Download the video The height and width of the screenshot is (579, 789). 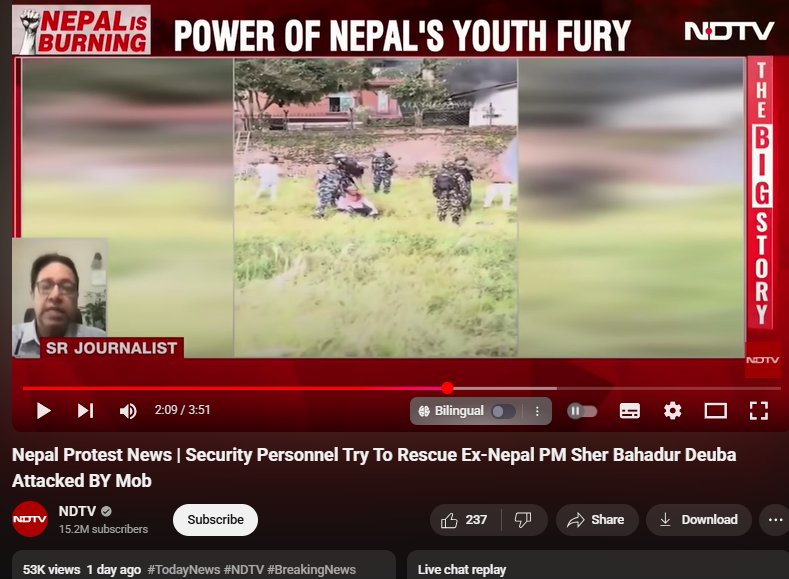[699, 520]
